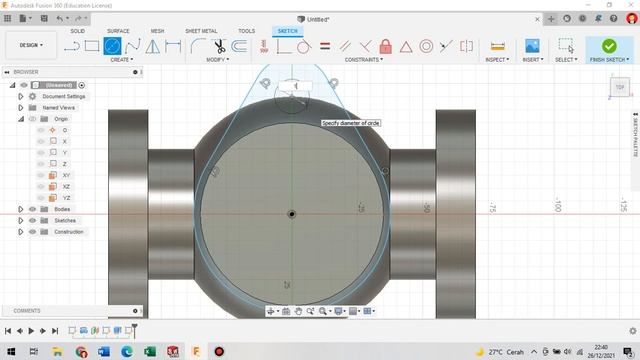Play the timeline

point(31,331)
